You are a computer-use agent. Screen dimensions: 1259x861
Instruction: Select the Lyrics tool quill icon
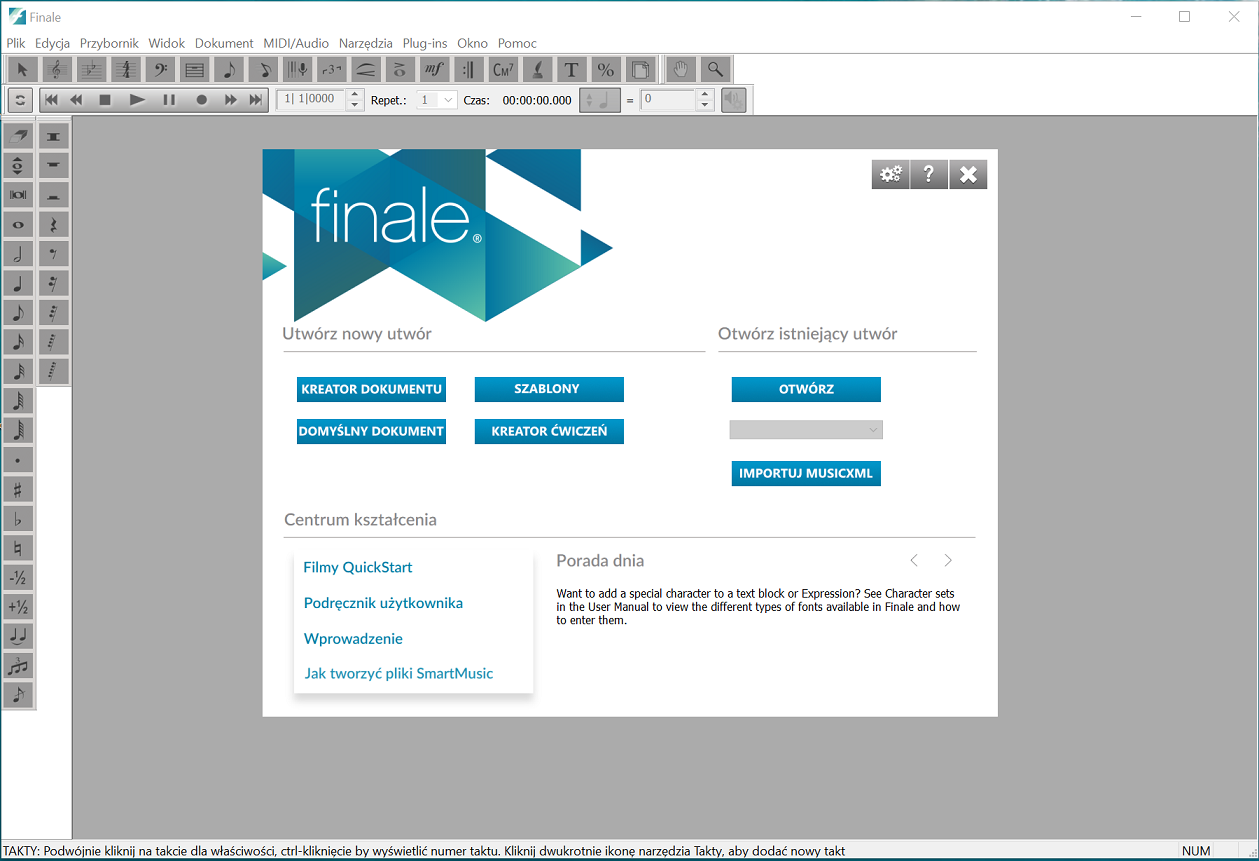coord(537,69)
